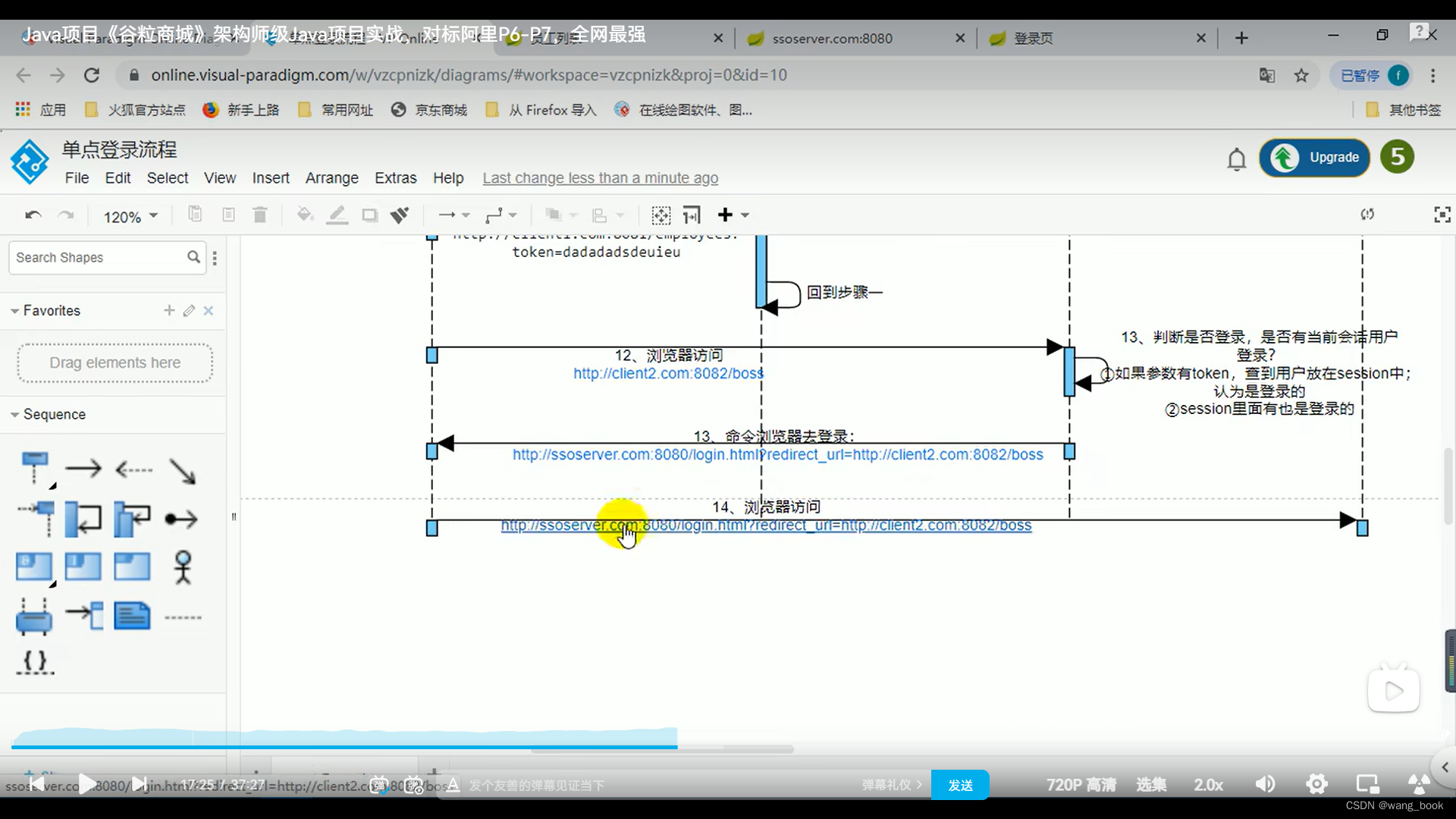The image size is (1456, 819).
Task: Open video settings gear
Action: pyautogui.click(x=1316, y=784)
